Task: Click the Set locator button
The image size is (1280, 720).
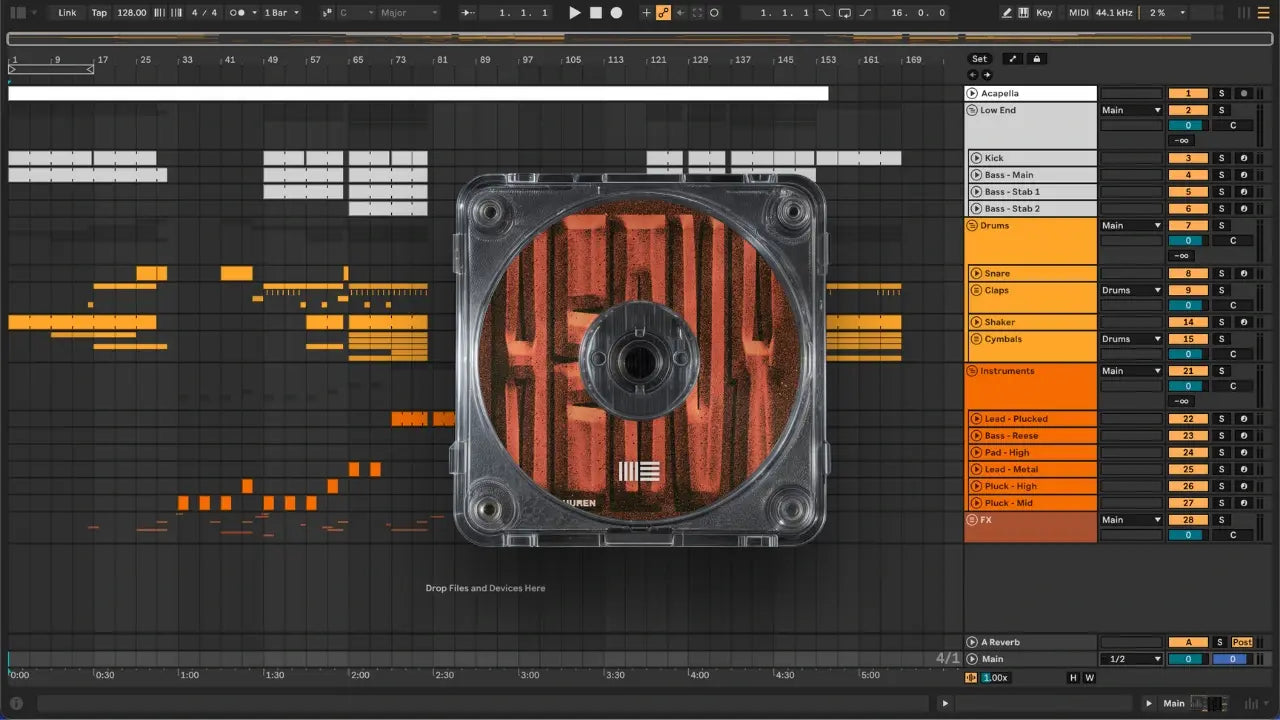Action: coord(979,59)
